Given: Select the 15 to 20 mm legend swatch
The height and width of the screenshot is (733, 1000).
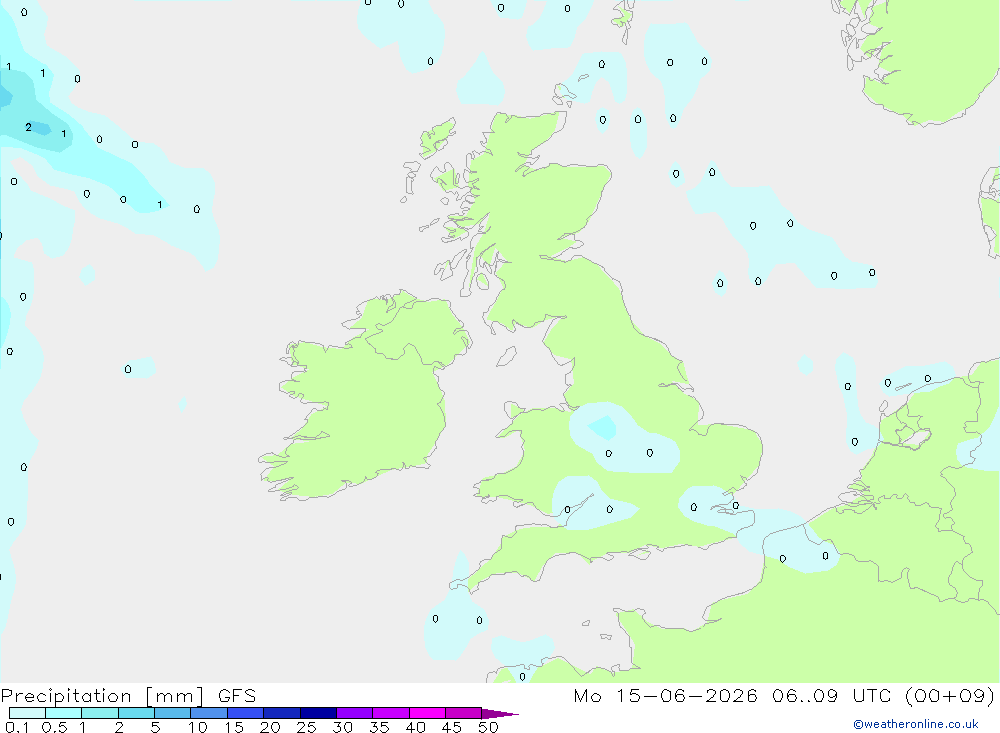Looking at the screenshot, I should point(246,713).
